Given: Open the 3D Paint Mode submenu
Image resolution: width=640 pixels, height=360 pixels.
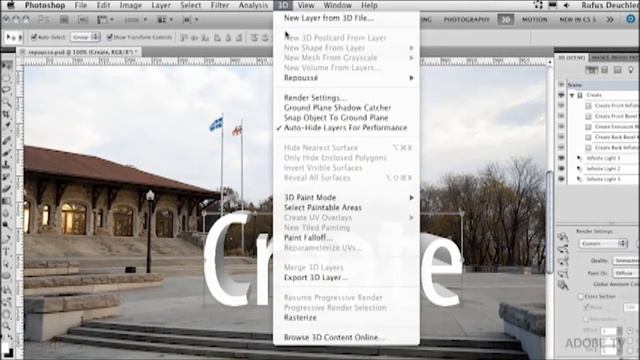Looking at the screenshot, I should tap(346, 198).
